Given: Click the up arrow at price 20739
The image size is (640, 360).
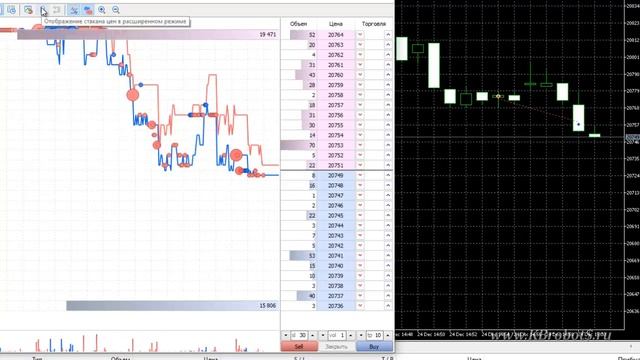Looking at the screenshot, I should [x=388, y=276].
